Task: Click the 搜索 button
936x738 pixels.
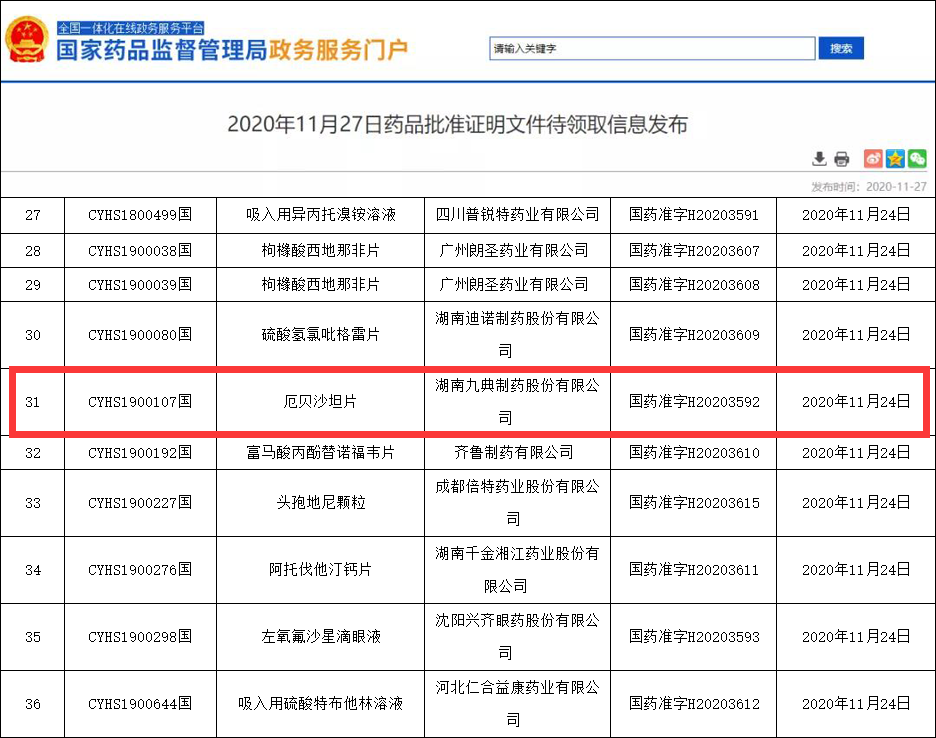Action: coord(841,48)
